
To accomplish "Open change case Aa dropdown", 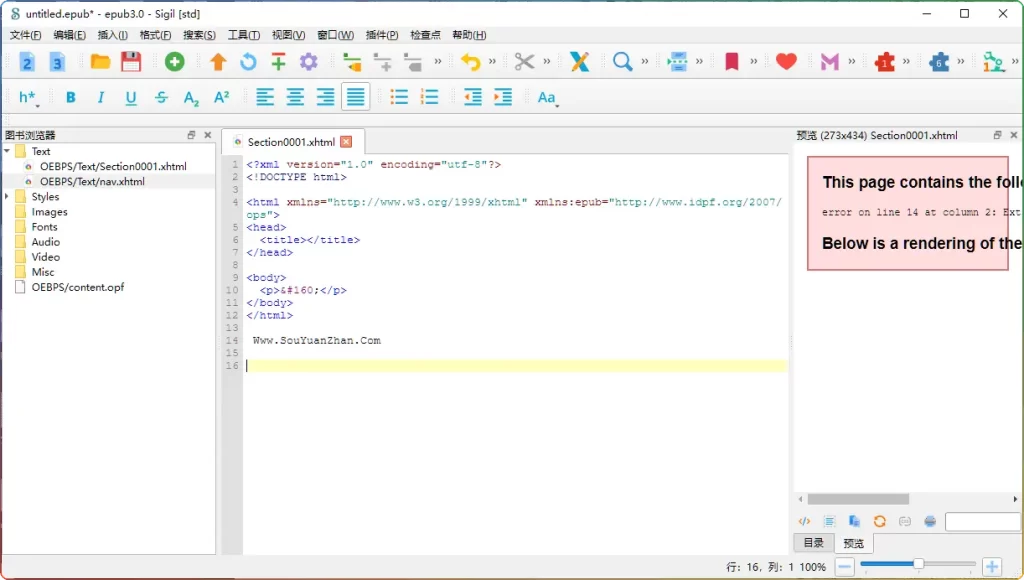I will click(x=547, y=98).
